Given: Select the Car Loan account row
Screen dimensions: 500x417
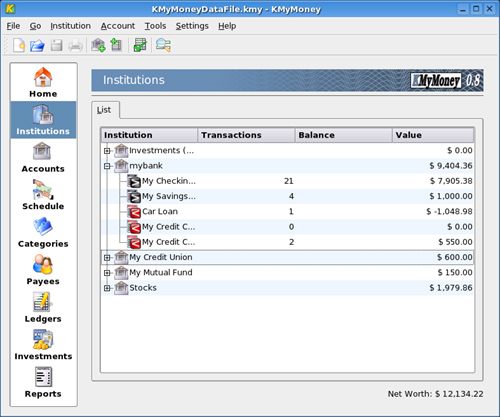Looking at the screenshot, I should (x=287, y=212).
